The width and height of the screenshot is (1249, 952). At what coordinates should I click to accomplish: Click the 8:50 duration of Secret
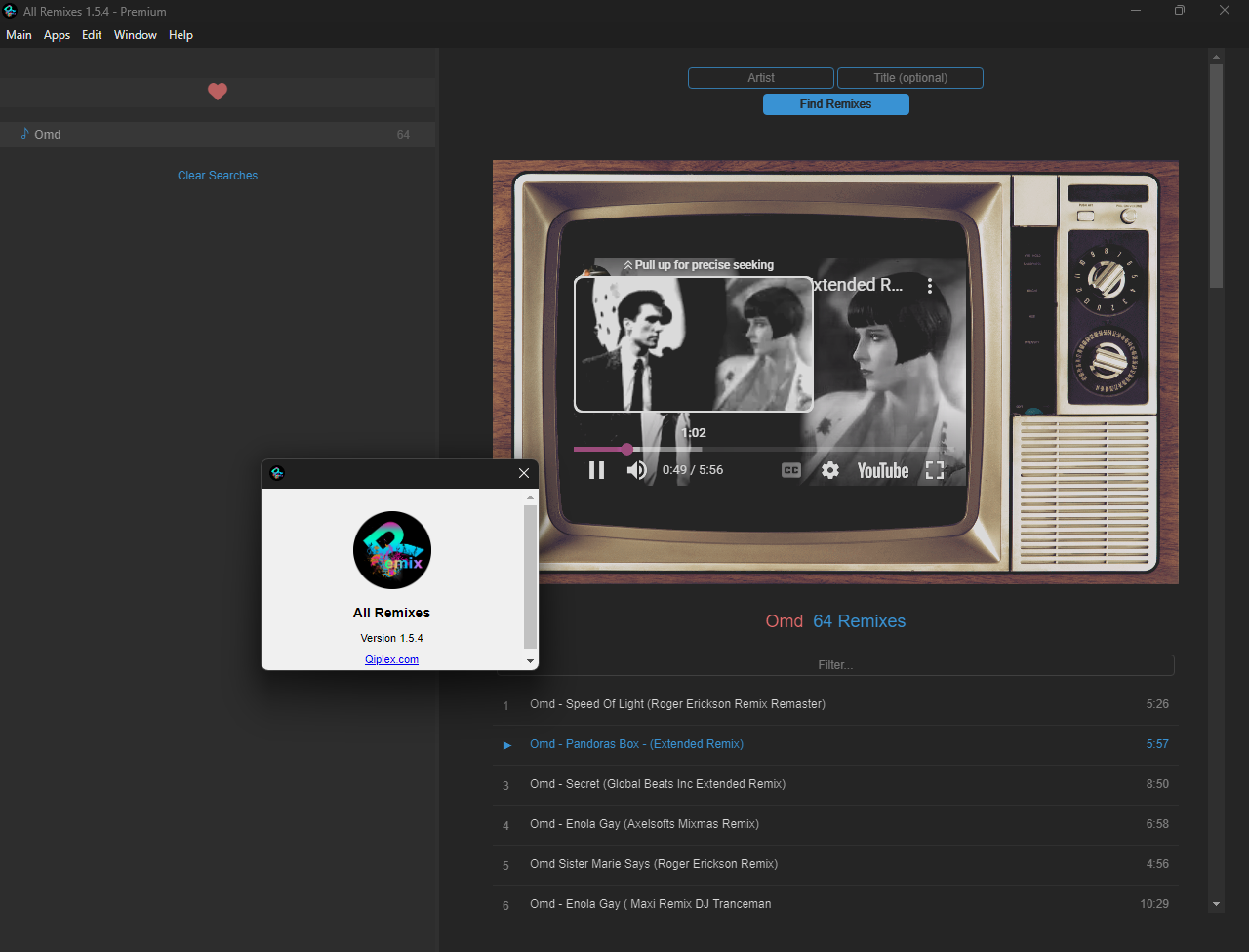click(x=1157, y=784)
